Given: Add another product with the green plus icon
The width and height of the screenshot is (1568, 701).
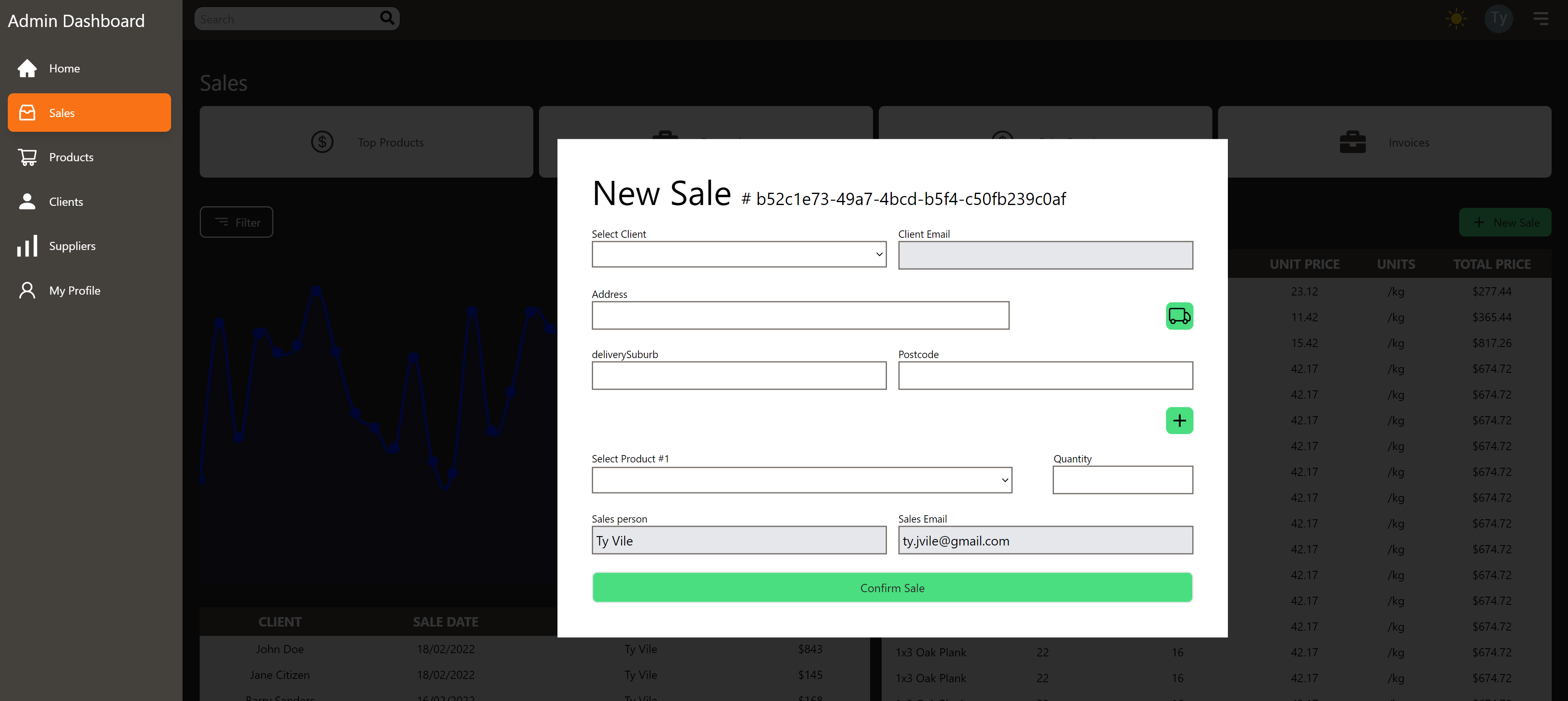Looking at the screenshot, I should 1179,420.
